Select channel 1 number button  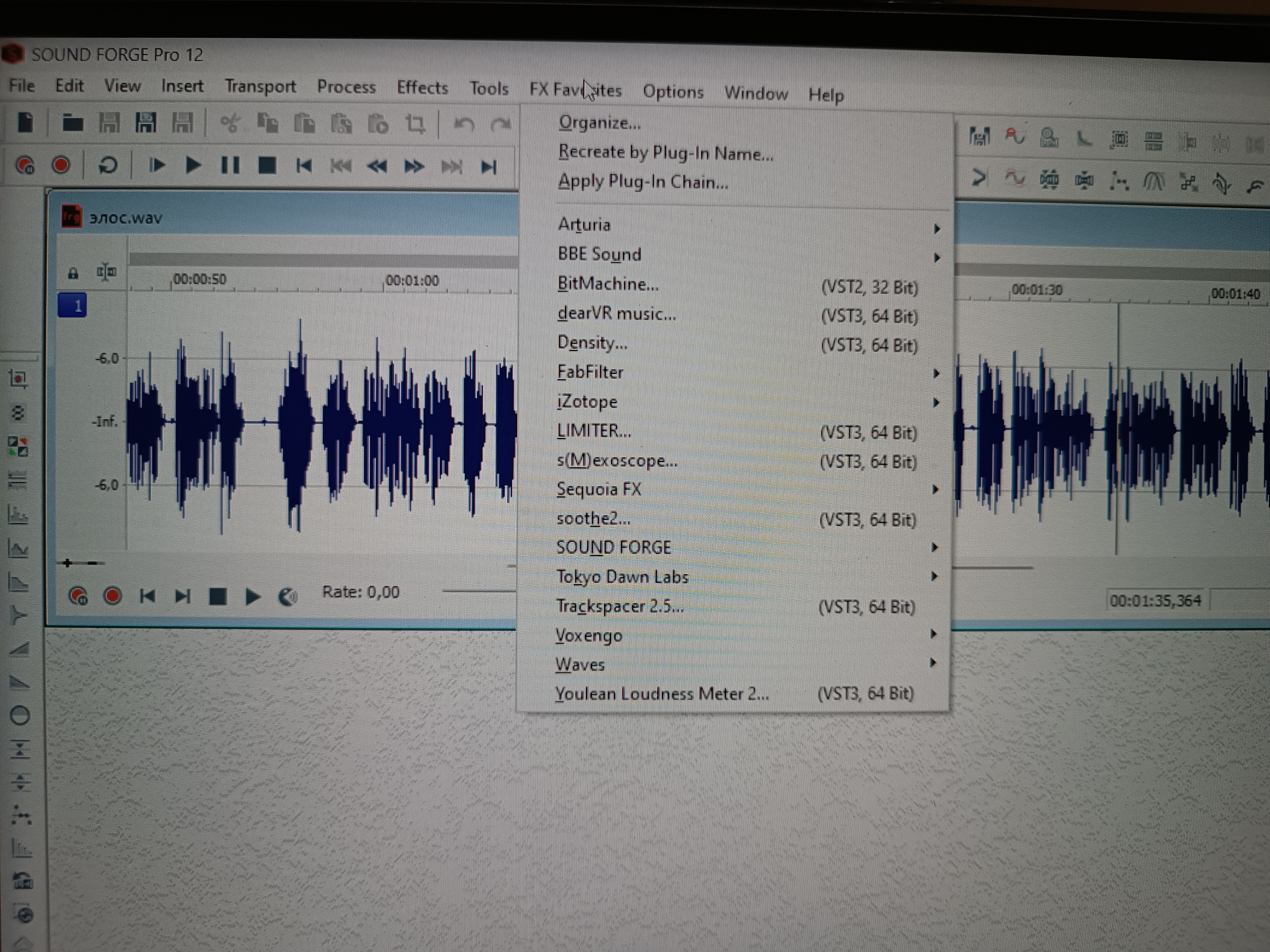[x=73, y=305]
